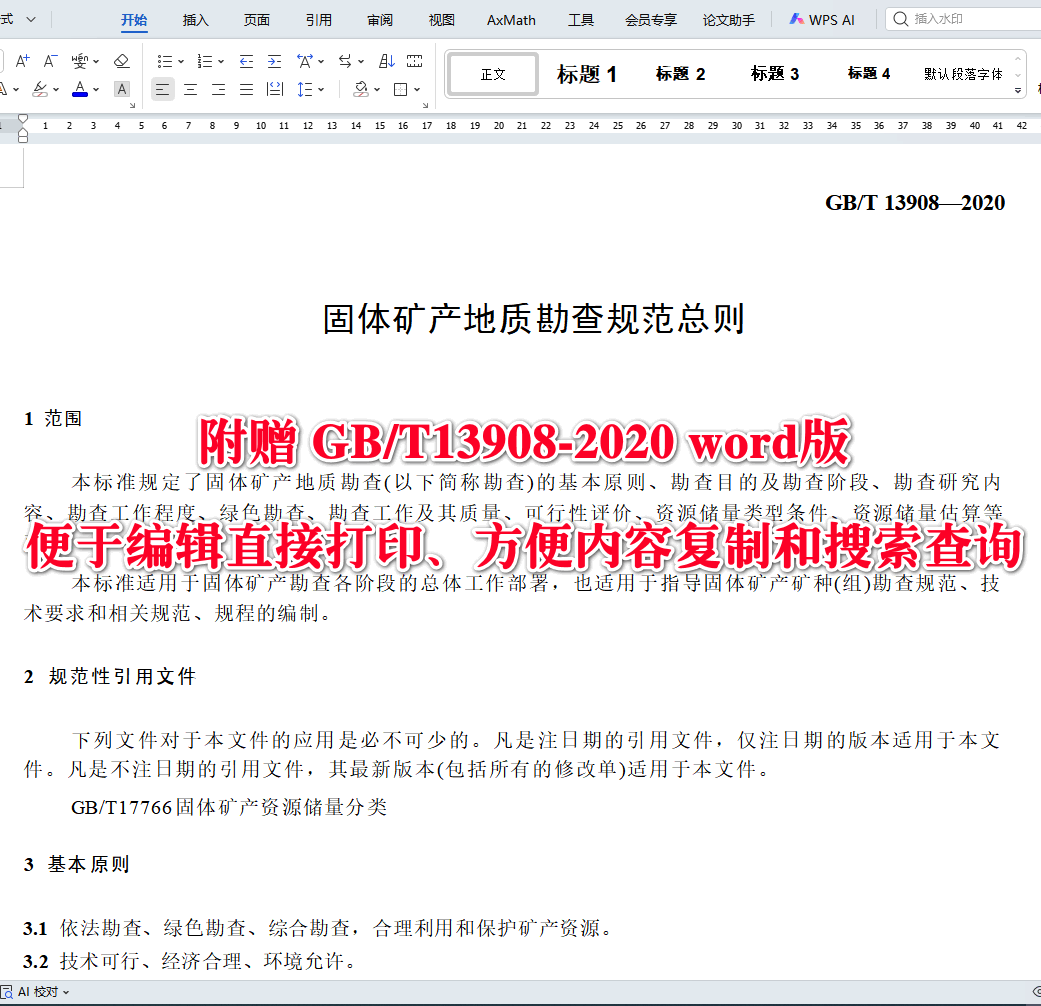
Task: Click the first-line indent marker on ruler
Action: point(23,119)
